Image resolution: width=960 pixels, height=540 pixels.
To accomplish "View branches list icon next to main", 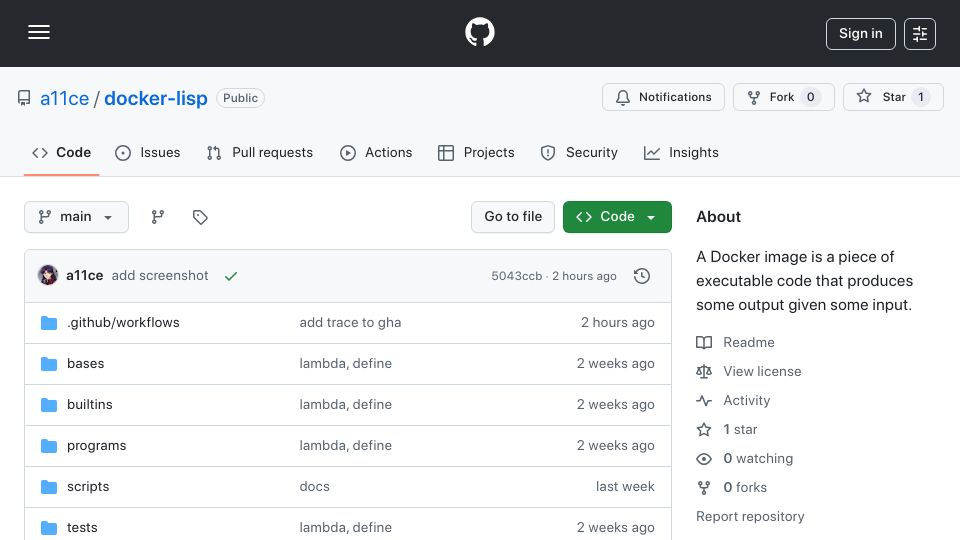I will 158,217.
